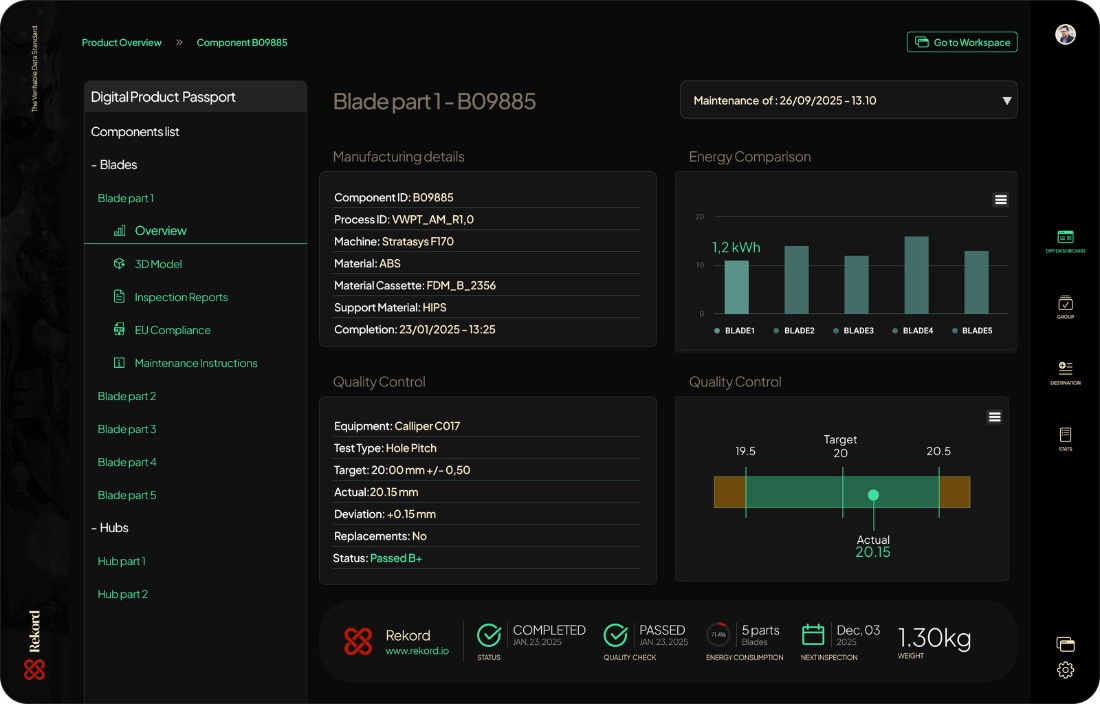Image resolution: width=1100 pixels, height=704 pixels.
Task: Open Inspection Reports section
Action: (181, 297)
